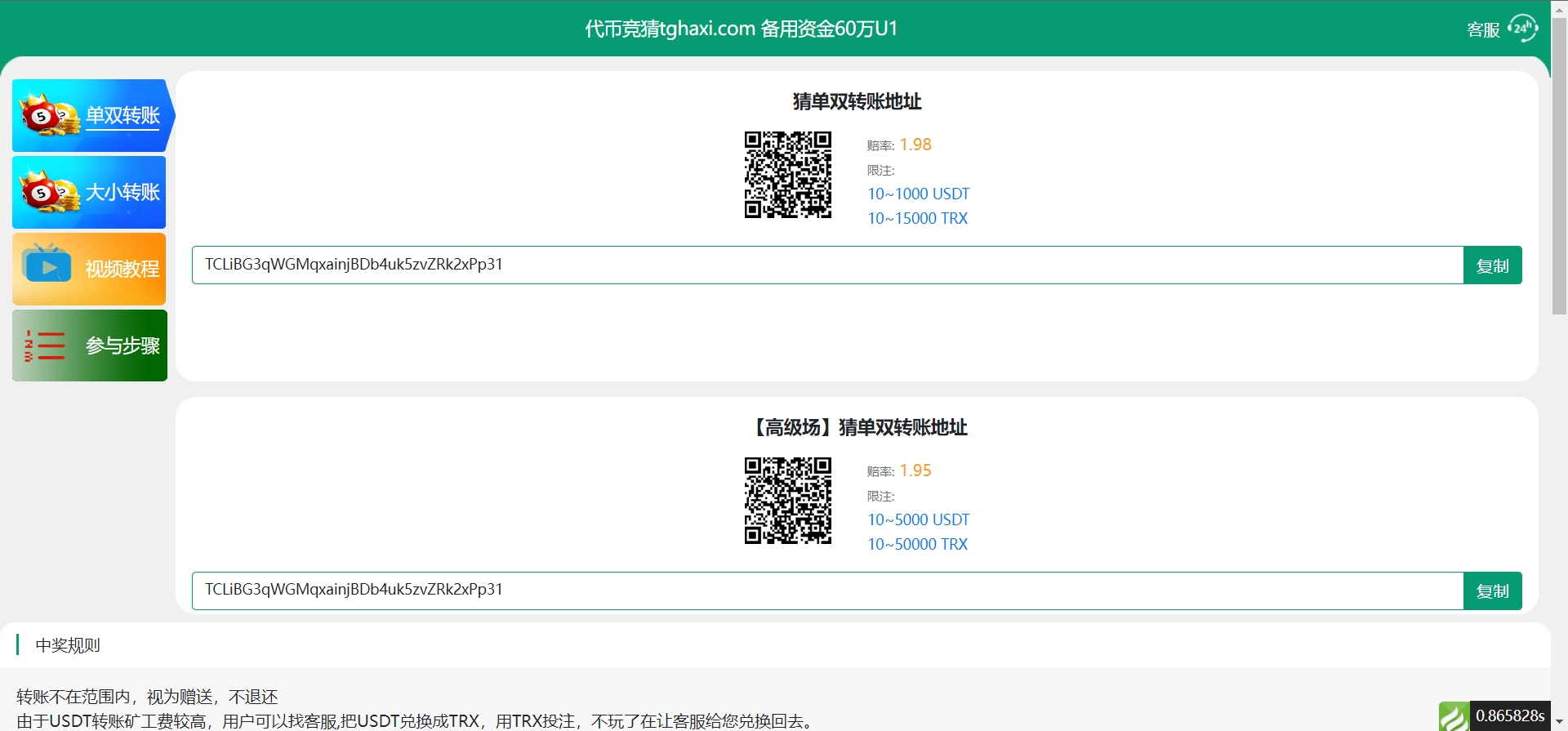
Task: Click the QR code under 猜单双转账地址
Action: point(788,175)
